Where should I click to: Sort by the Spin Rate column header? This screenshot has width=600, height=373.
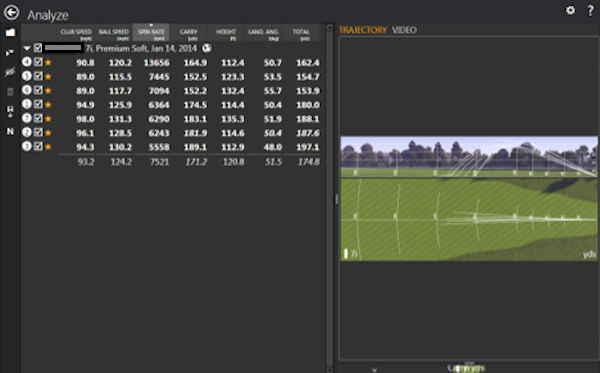[x=151, y=33]
